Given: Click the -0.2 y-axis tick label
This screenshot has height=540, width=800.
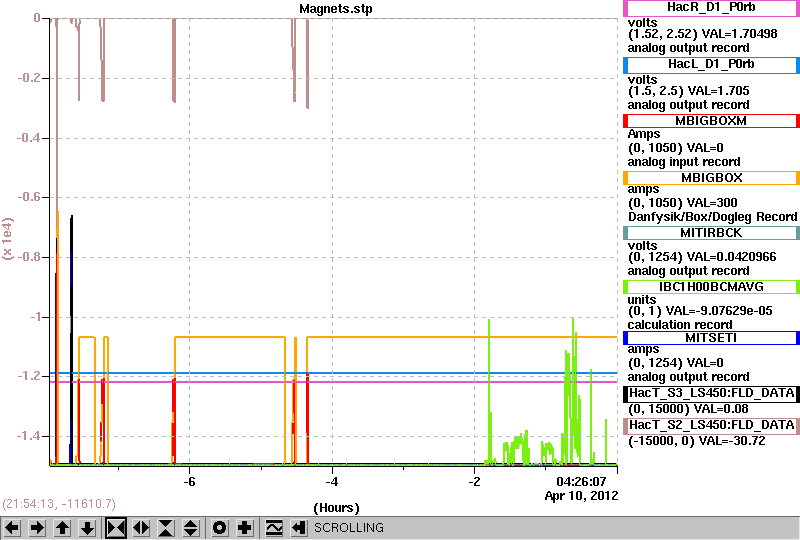Looking at the screenshot, I should 29,78.
